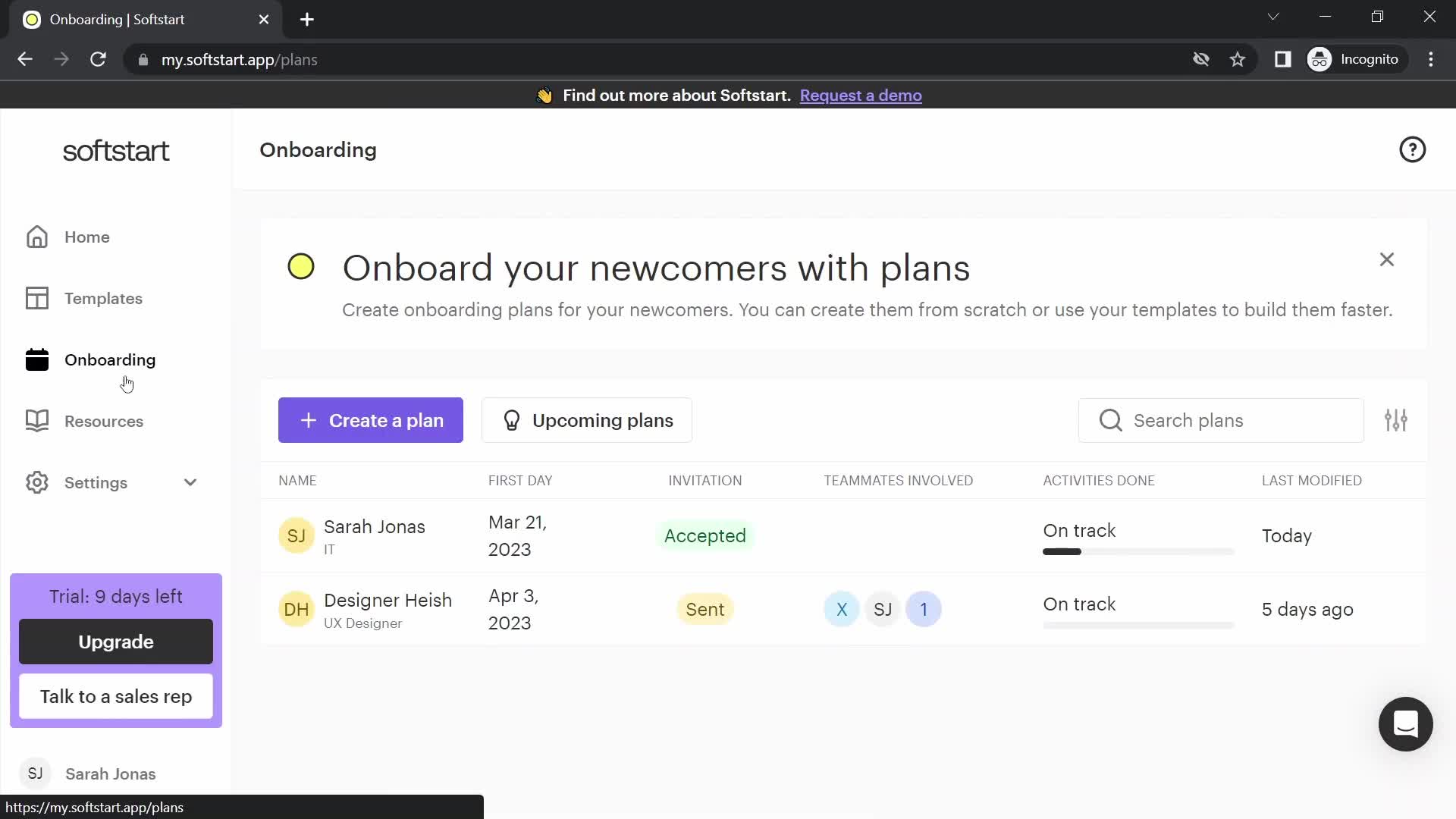
Task: Sort by NAME column header
Action: [297, 480]
